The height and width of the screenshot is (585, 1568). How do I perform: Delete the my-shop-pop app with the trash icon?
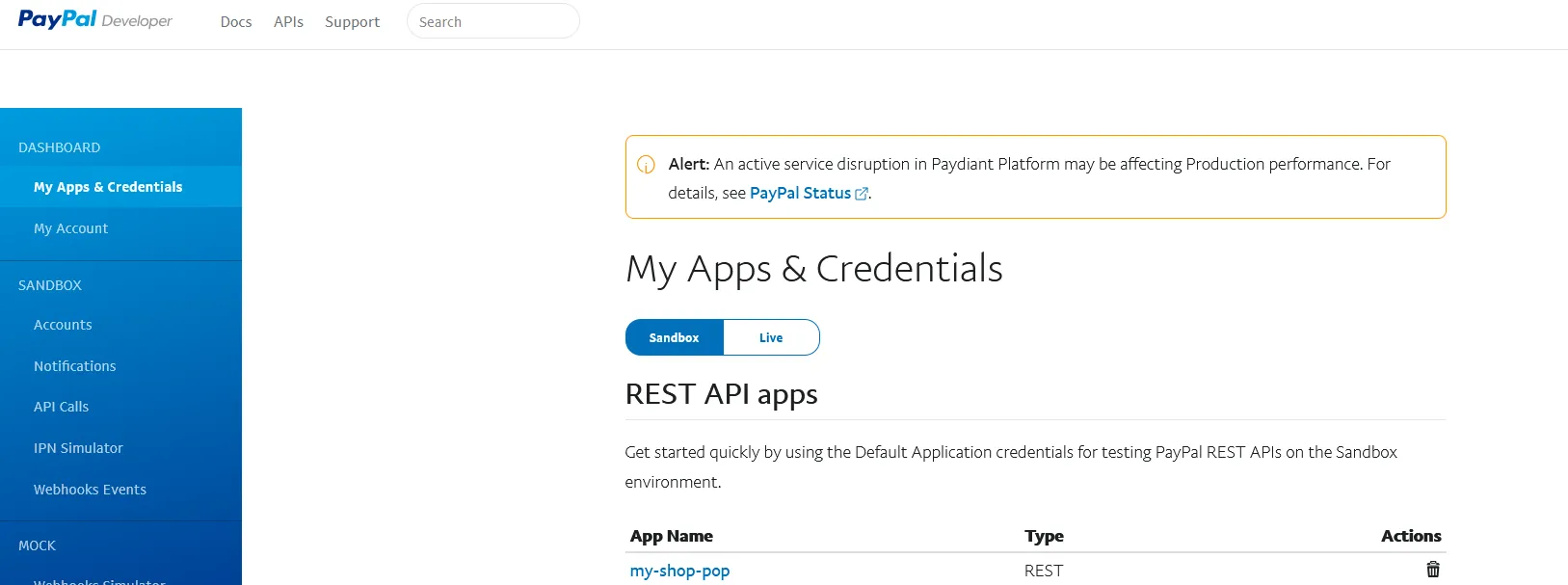tap(1433, 570)
